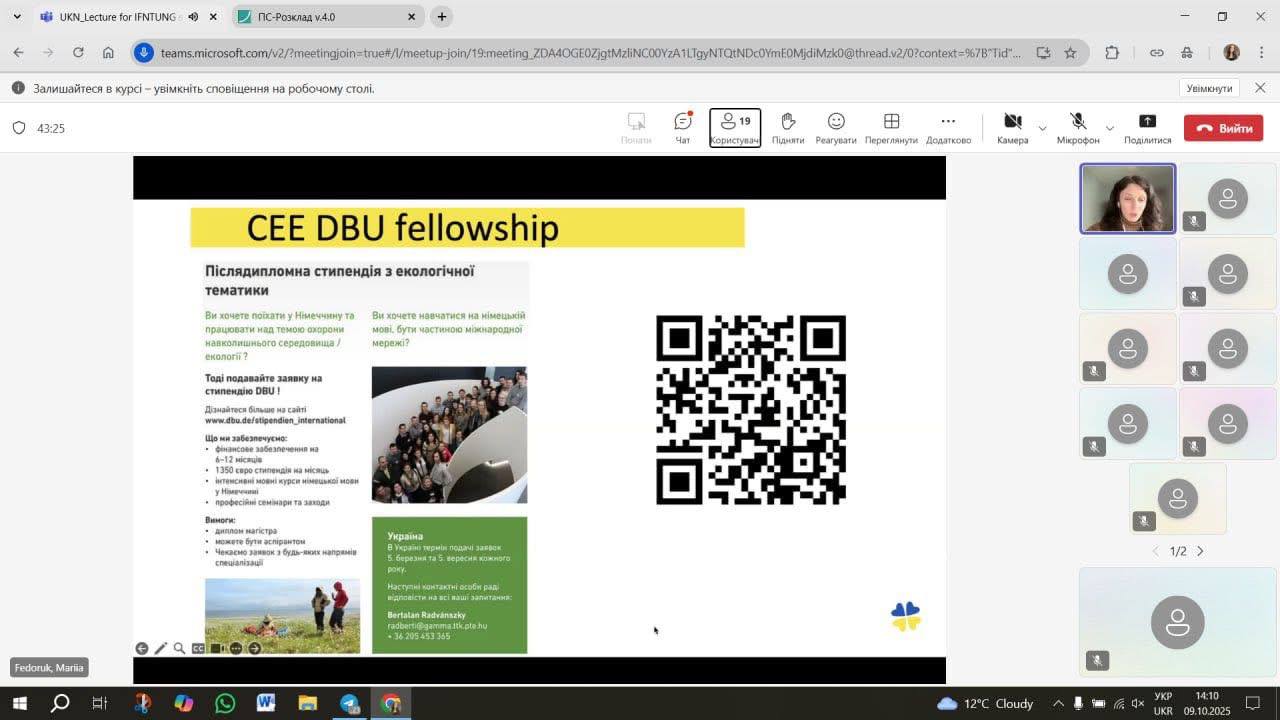Open the view layout options (Переглянути)

tap(891, 127)
